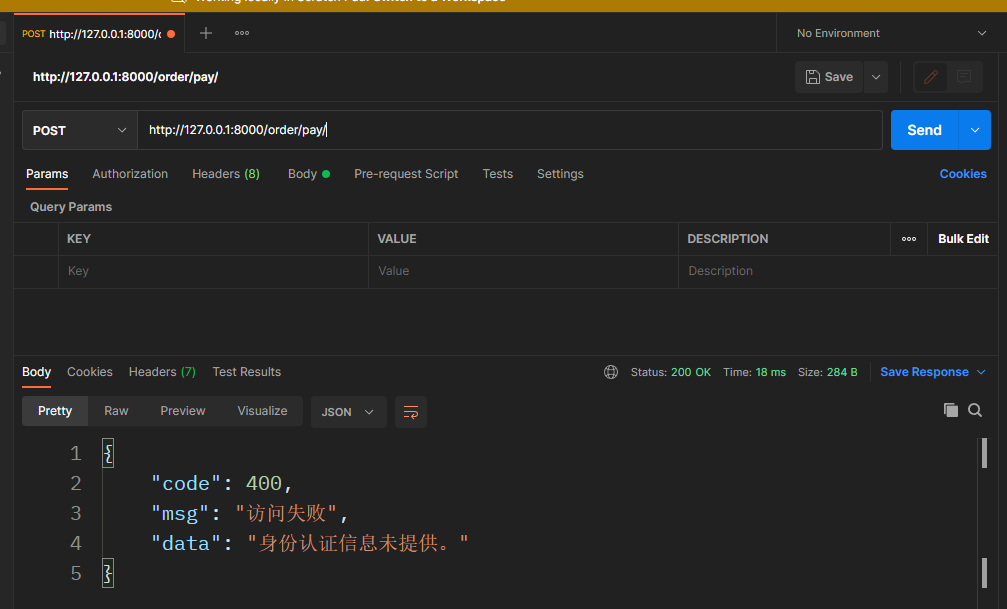Open the Save options arrow

(x=876, y=77)
